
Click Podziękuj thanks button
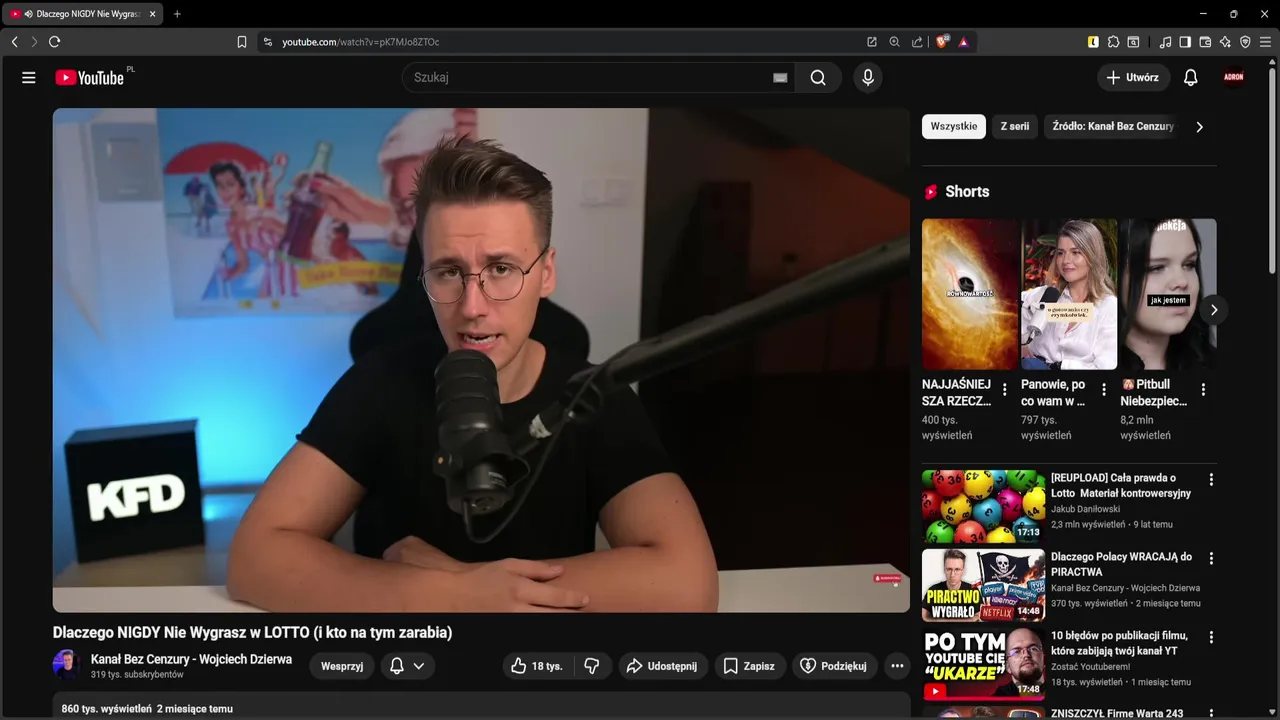(835, 666)
